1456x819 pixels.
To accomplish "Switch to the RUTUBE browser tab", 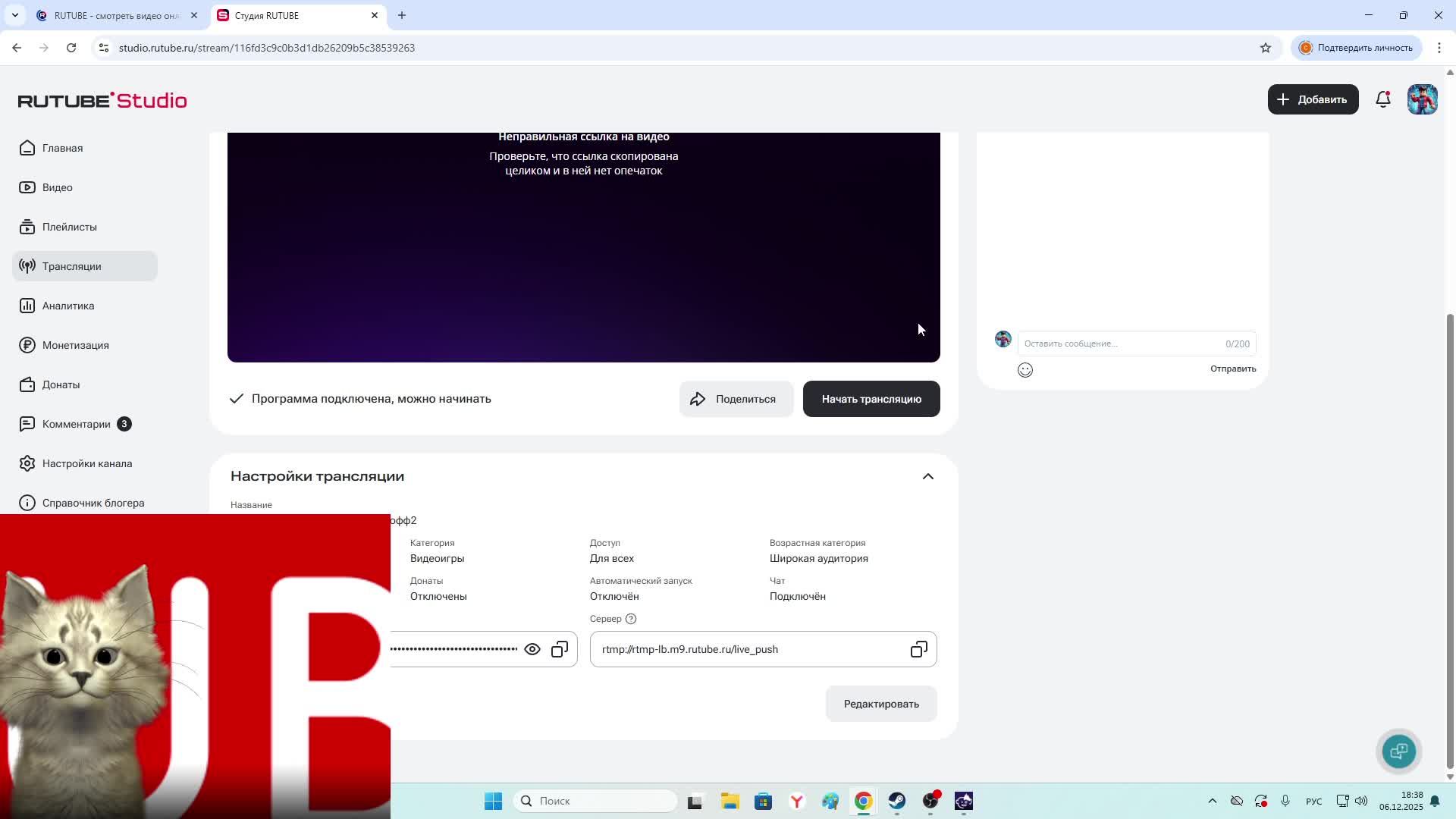I will (x=114, y=15).
